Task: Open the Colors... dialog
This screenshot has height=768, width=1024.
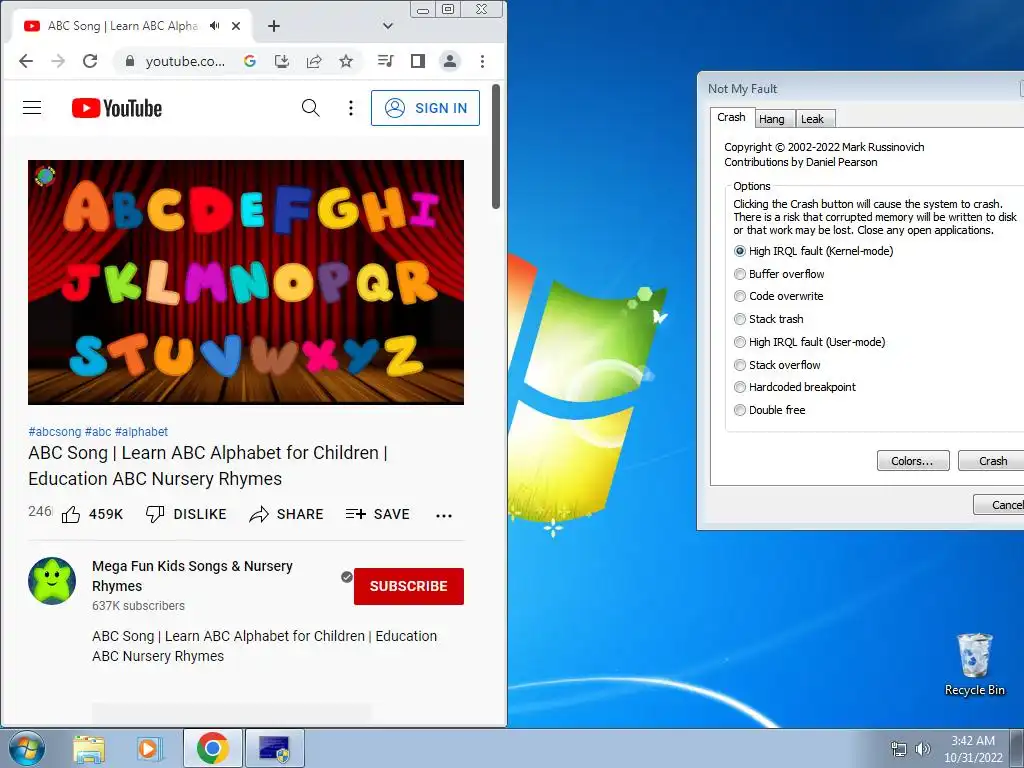Action: pyautogui.click(x=912, y=460)
